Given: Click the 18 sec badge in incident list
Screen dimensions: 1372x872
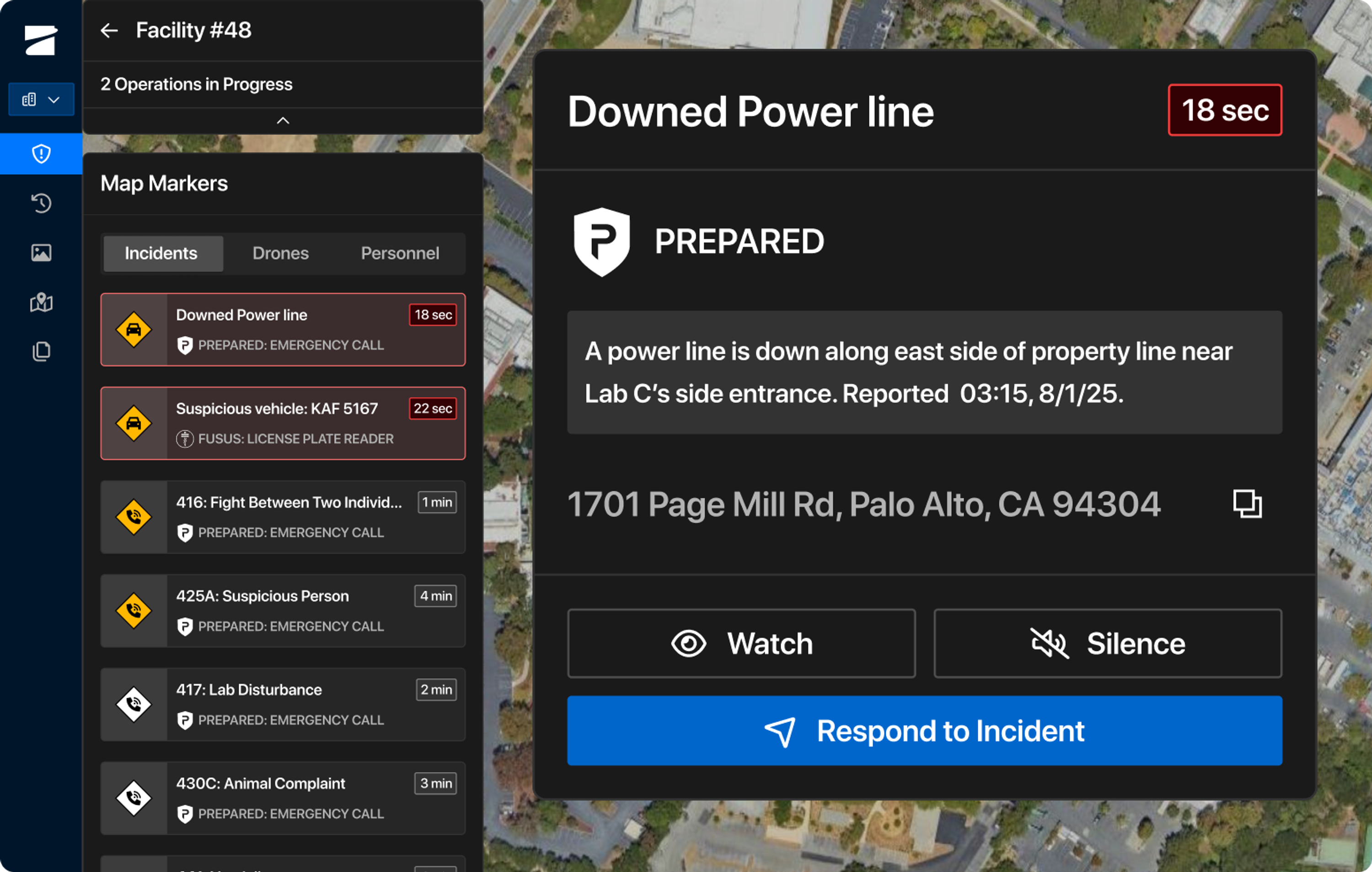Looking at the screenshot, I should point(433,315).
